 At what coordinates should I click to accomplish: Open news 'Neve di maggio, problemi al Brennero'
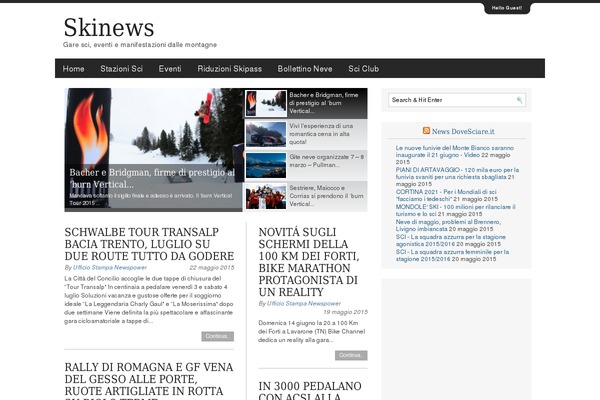(x=448, y=225)
